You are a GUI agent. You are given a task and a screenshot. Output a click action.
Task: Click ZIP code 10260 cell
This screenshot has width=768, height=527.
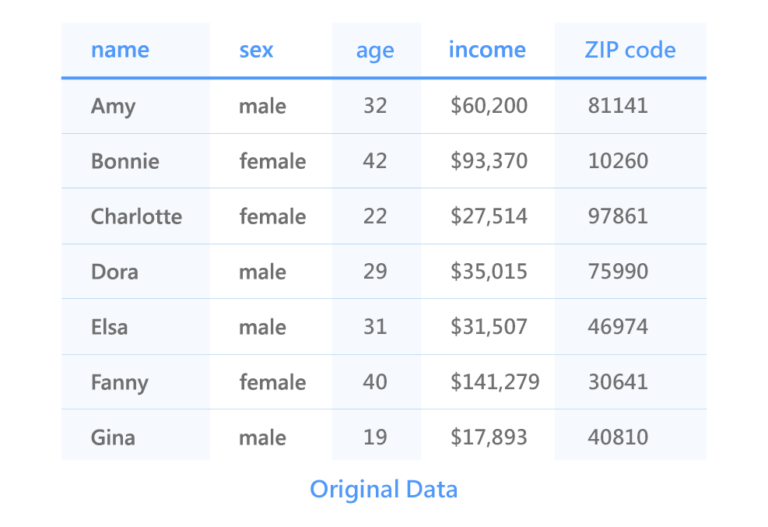tap(618, 161)
